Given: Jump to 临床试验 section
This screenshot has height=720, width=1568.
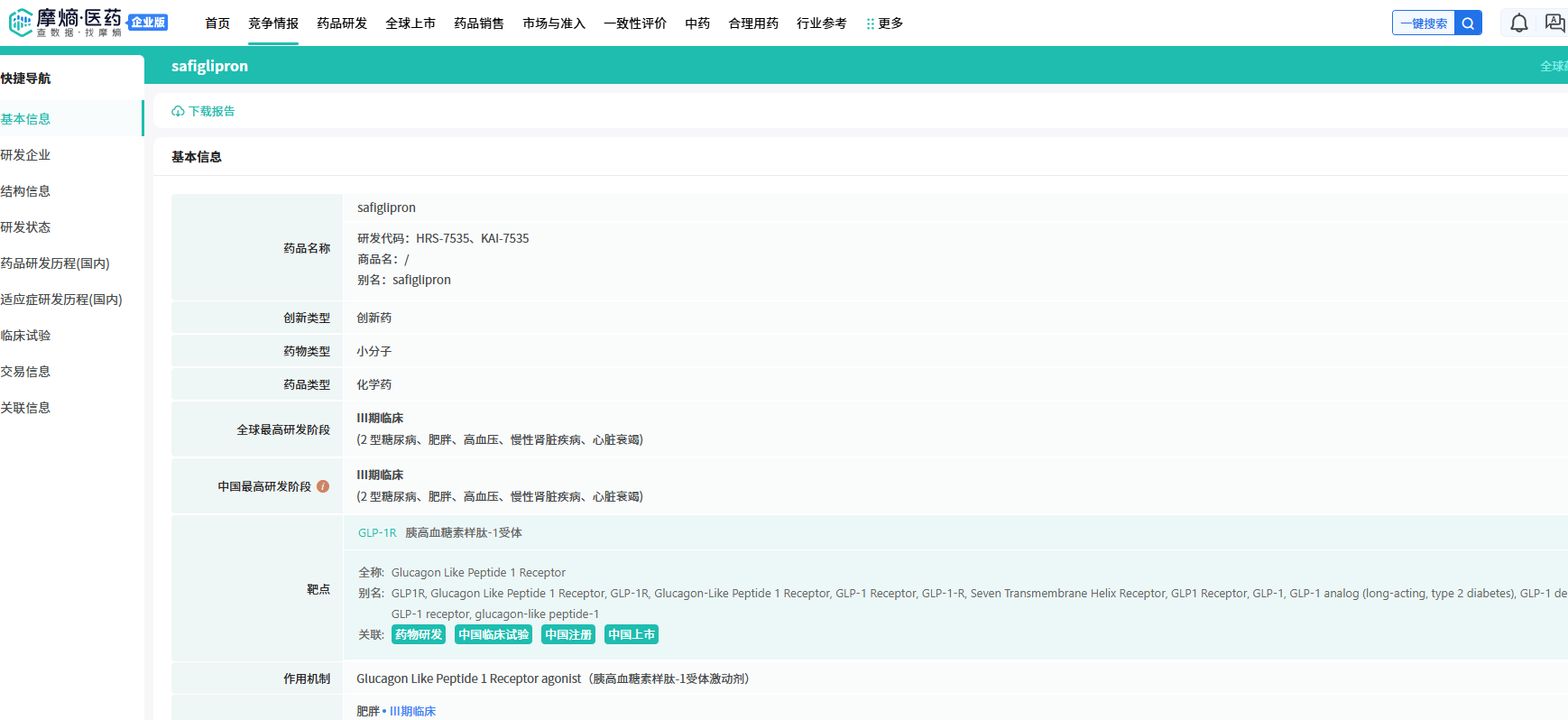Looking at the screenshot, I should (25, 335).
